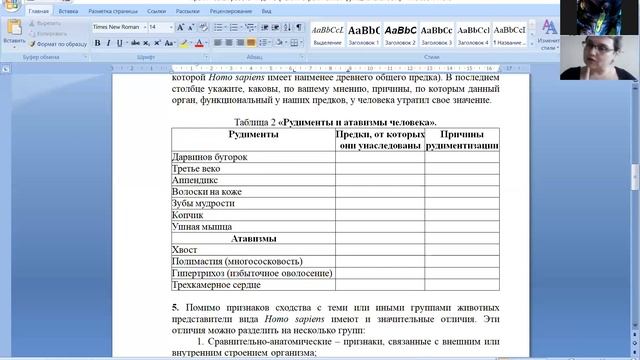
Task: Align text right
Action: click(x=240, y=43)
